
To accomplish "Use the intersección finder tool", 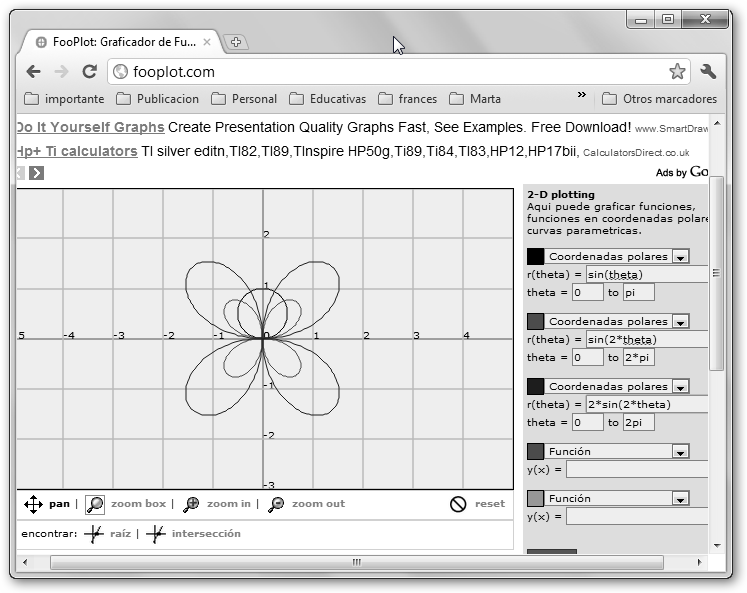I will coord(156,534).
